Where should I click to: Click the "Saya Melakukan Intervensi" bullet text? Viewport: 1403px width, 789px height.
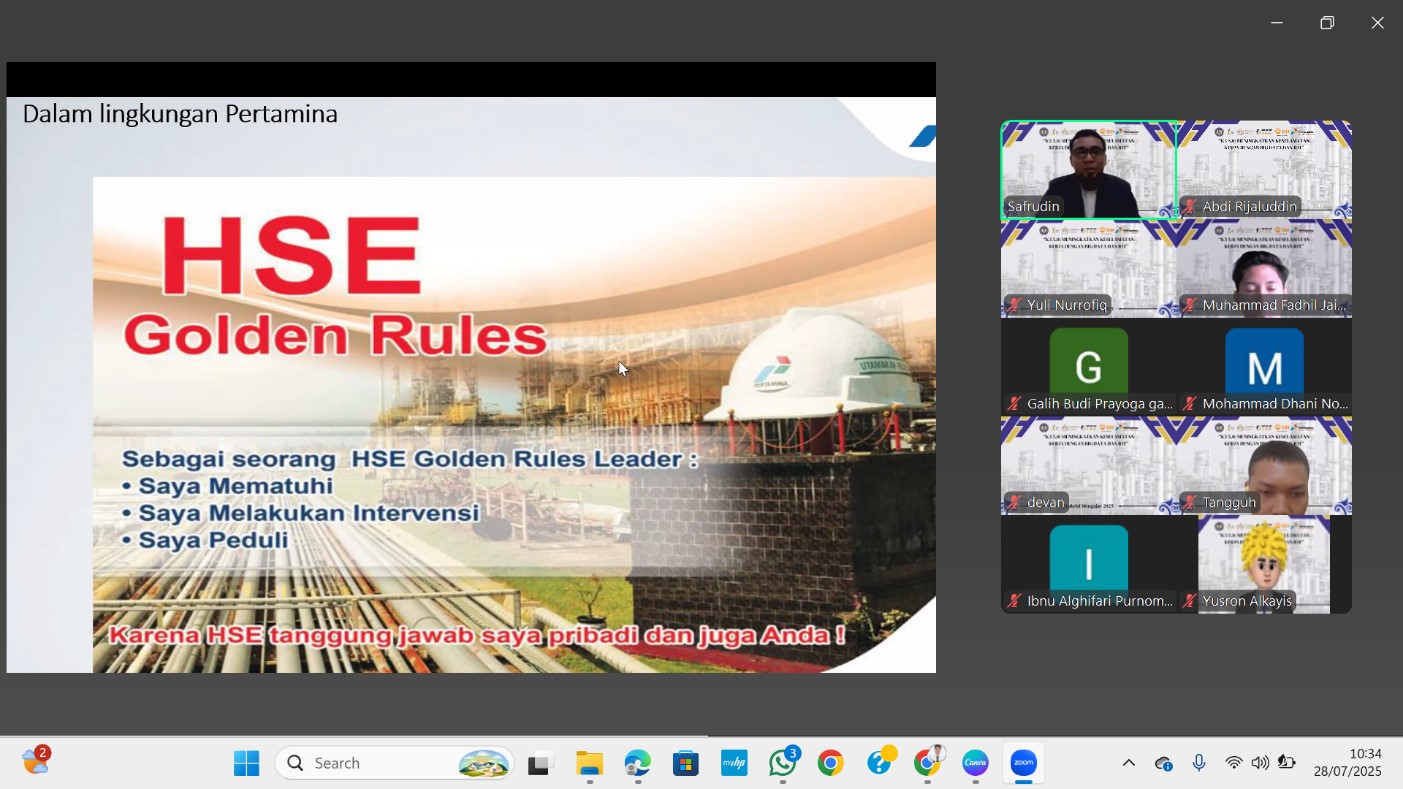pyautogui.click(x=309, y=513)
